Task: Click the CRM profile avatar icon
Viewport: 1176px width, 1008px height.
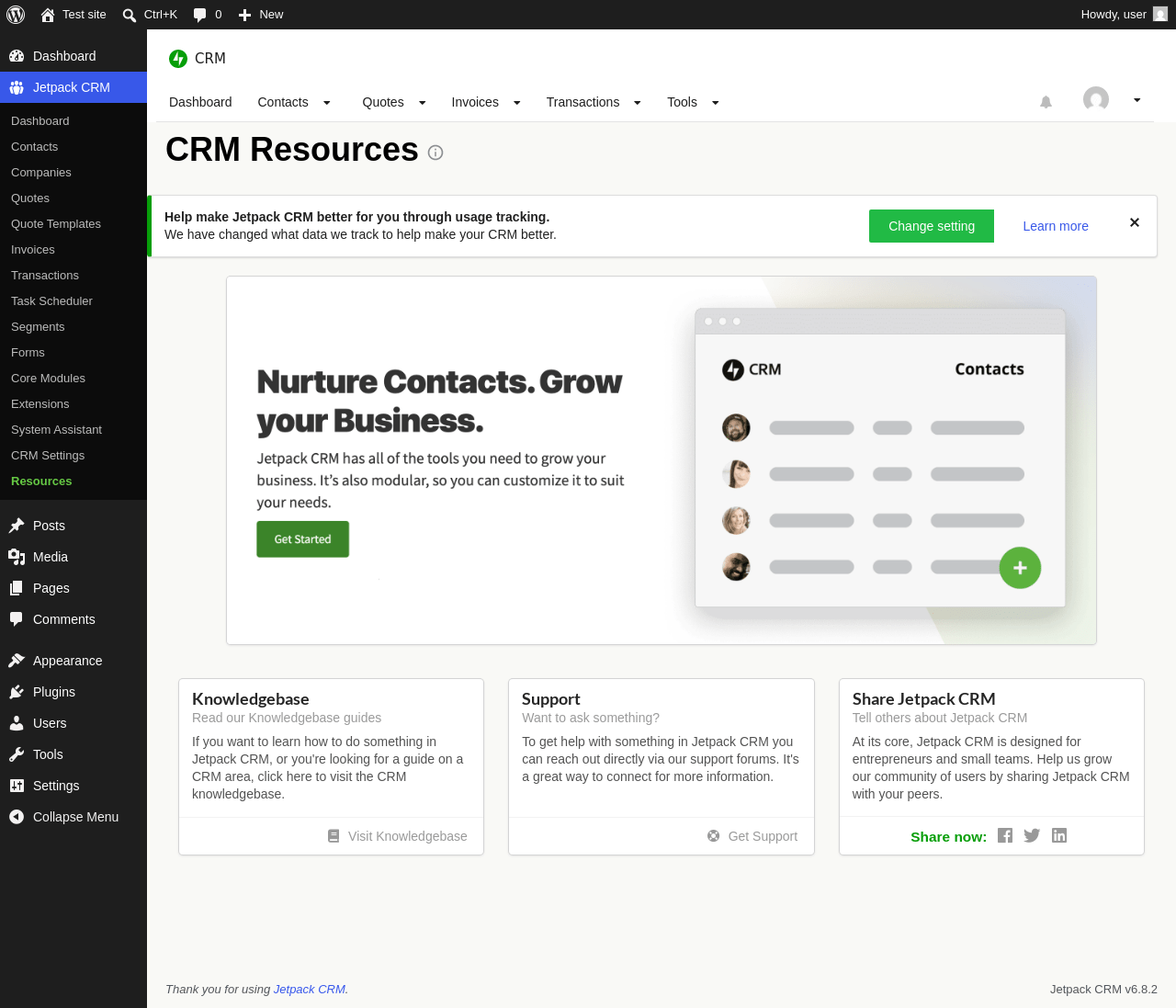Action: (x=1096, y=99)
